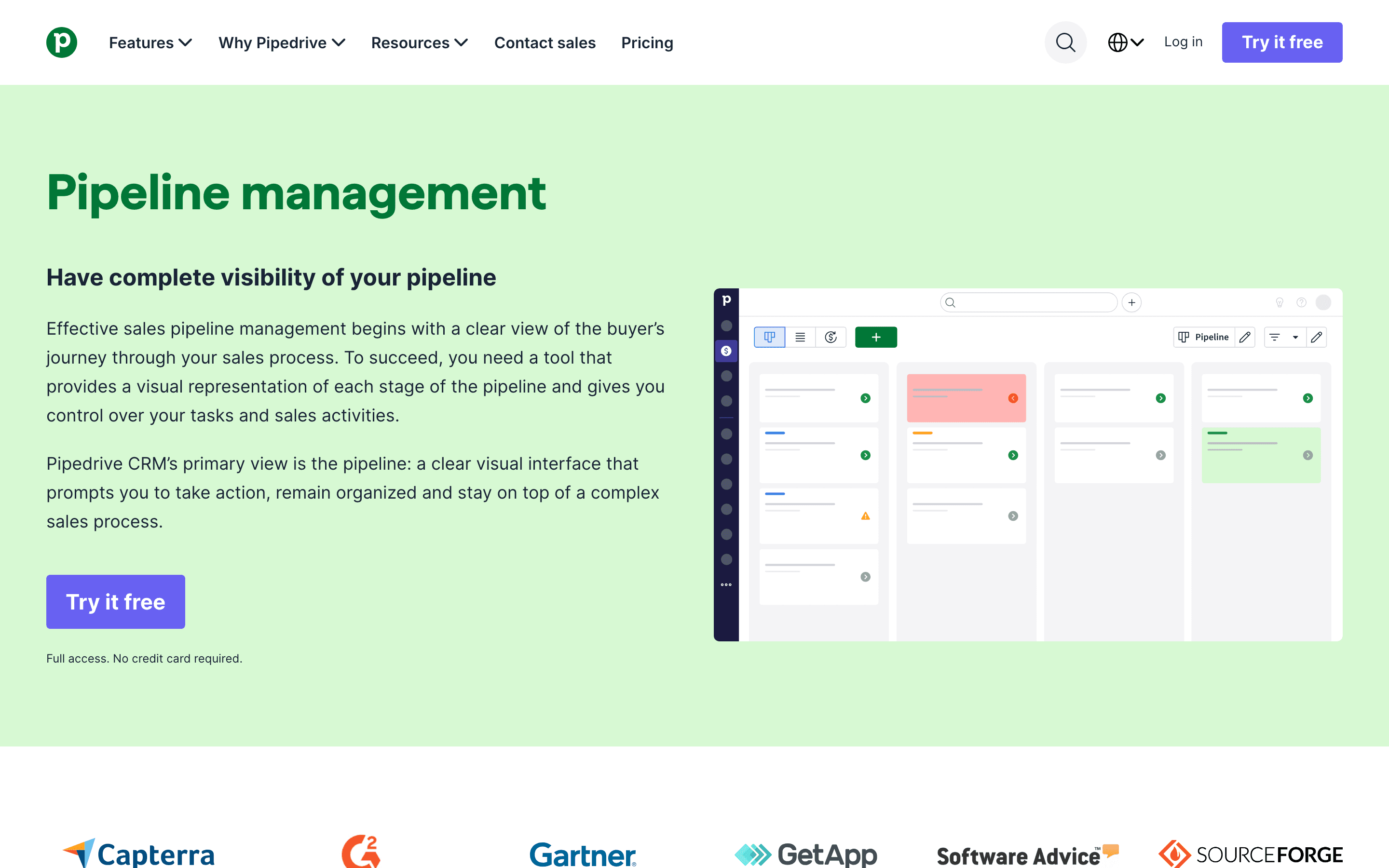This screenshot has width=1389, height=868.
Task: Go to Contact sales
Action: (x=545, y=42)
